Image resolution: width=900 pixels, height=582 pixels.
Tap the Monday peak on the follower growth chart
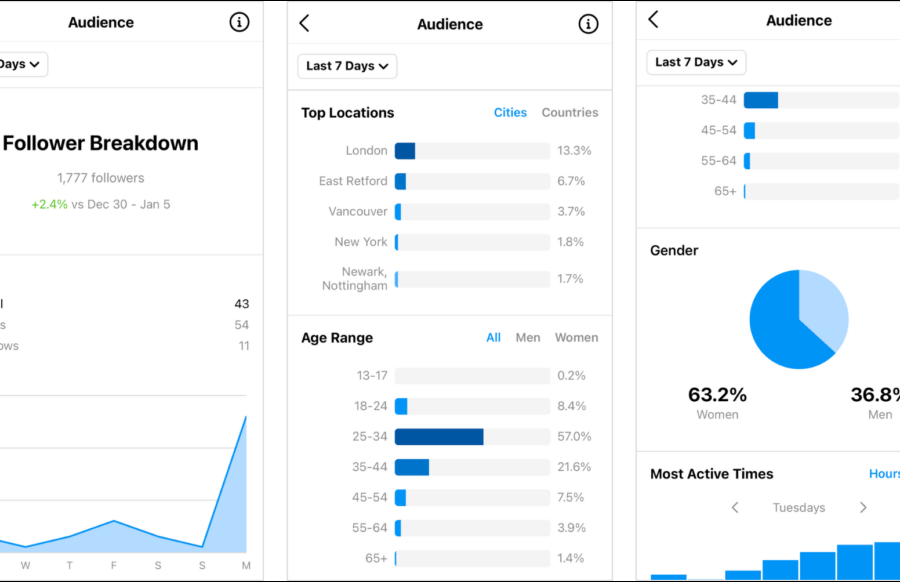[245, 418]
